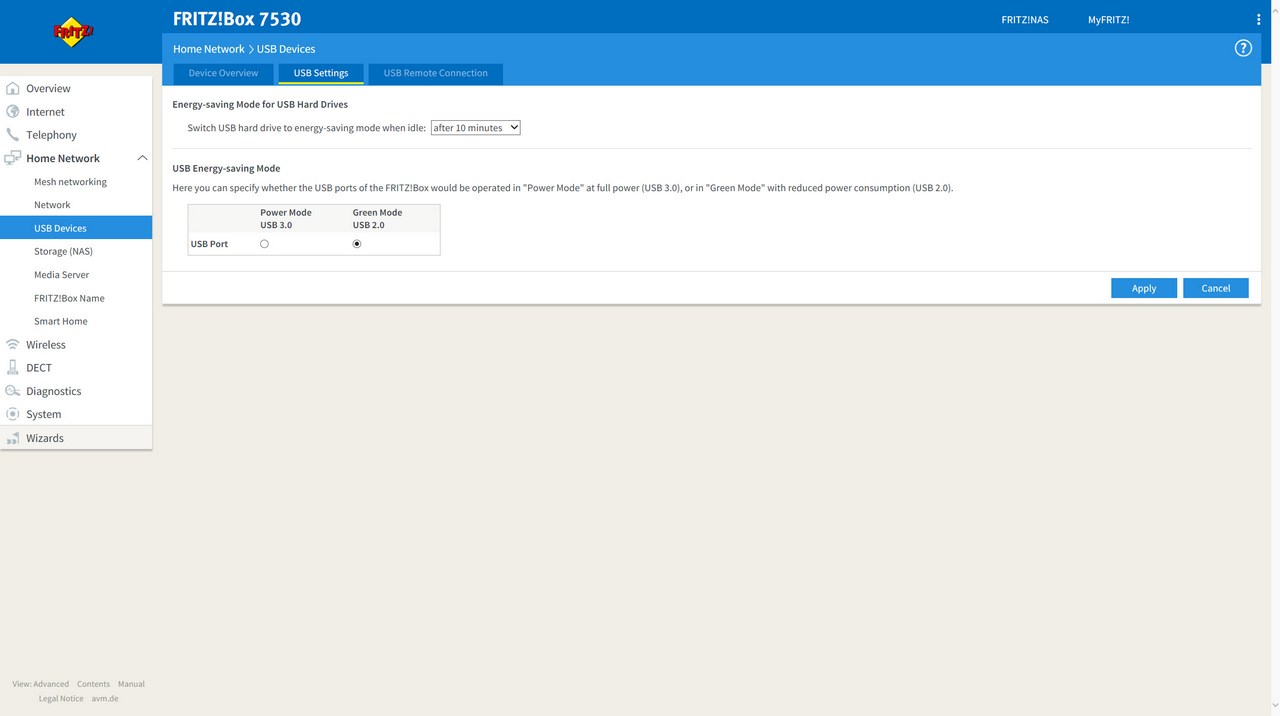Click the Wizards icon
The image size is (1280, 716).
(x=13, y=438)
